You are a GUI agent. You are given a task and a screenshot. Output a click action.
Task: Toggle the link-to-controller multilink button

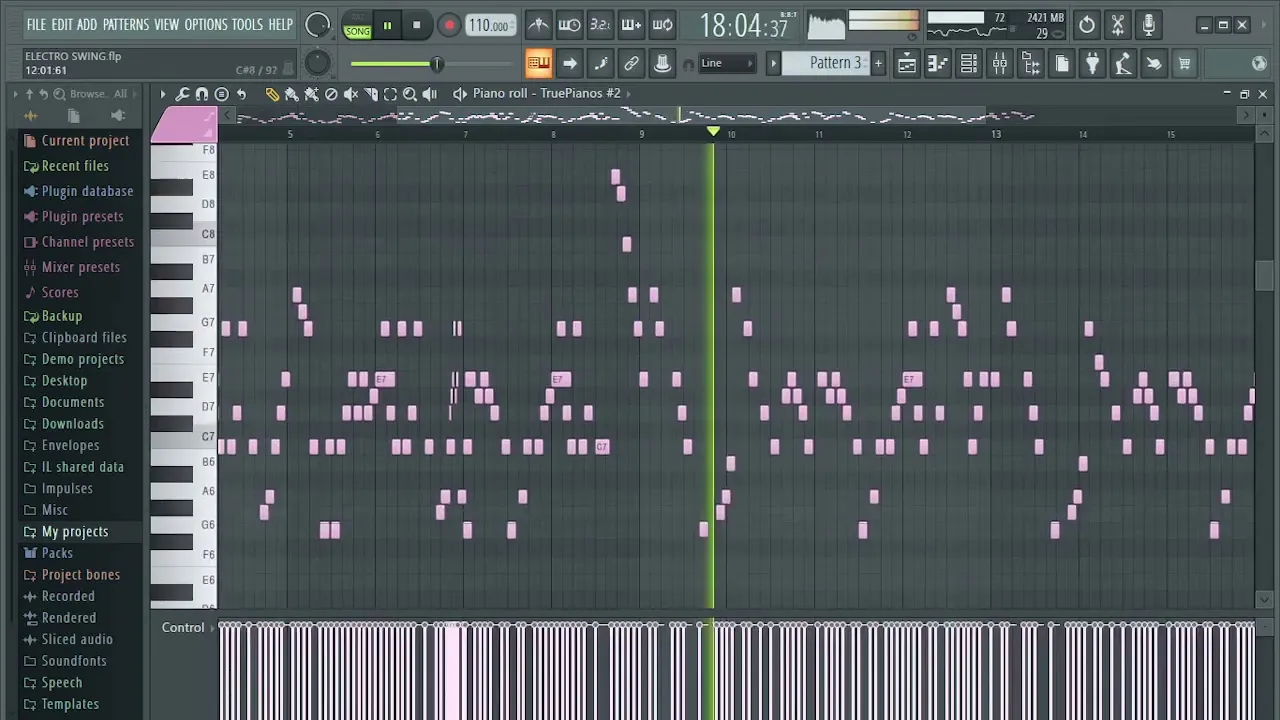631,64
